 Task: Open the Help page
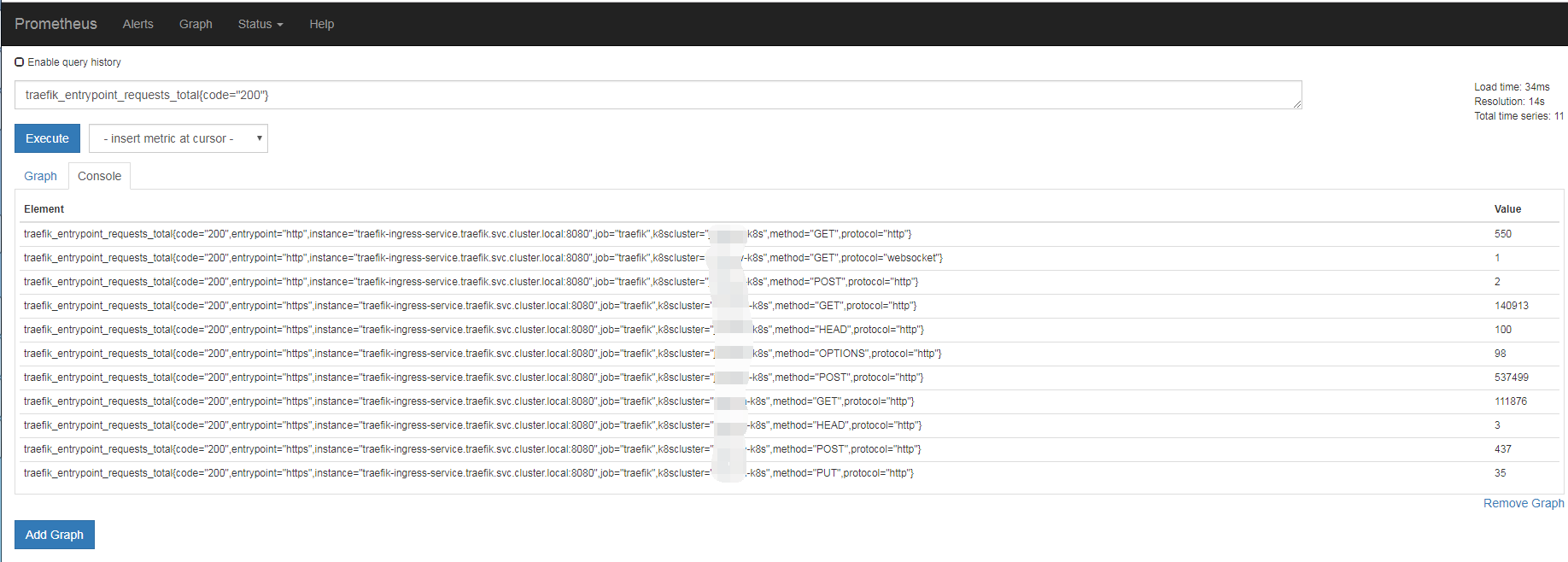click(x=321, y=24)
